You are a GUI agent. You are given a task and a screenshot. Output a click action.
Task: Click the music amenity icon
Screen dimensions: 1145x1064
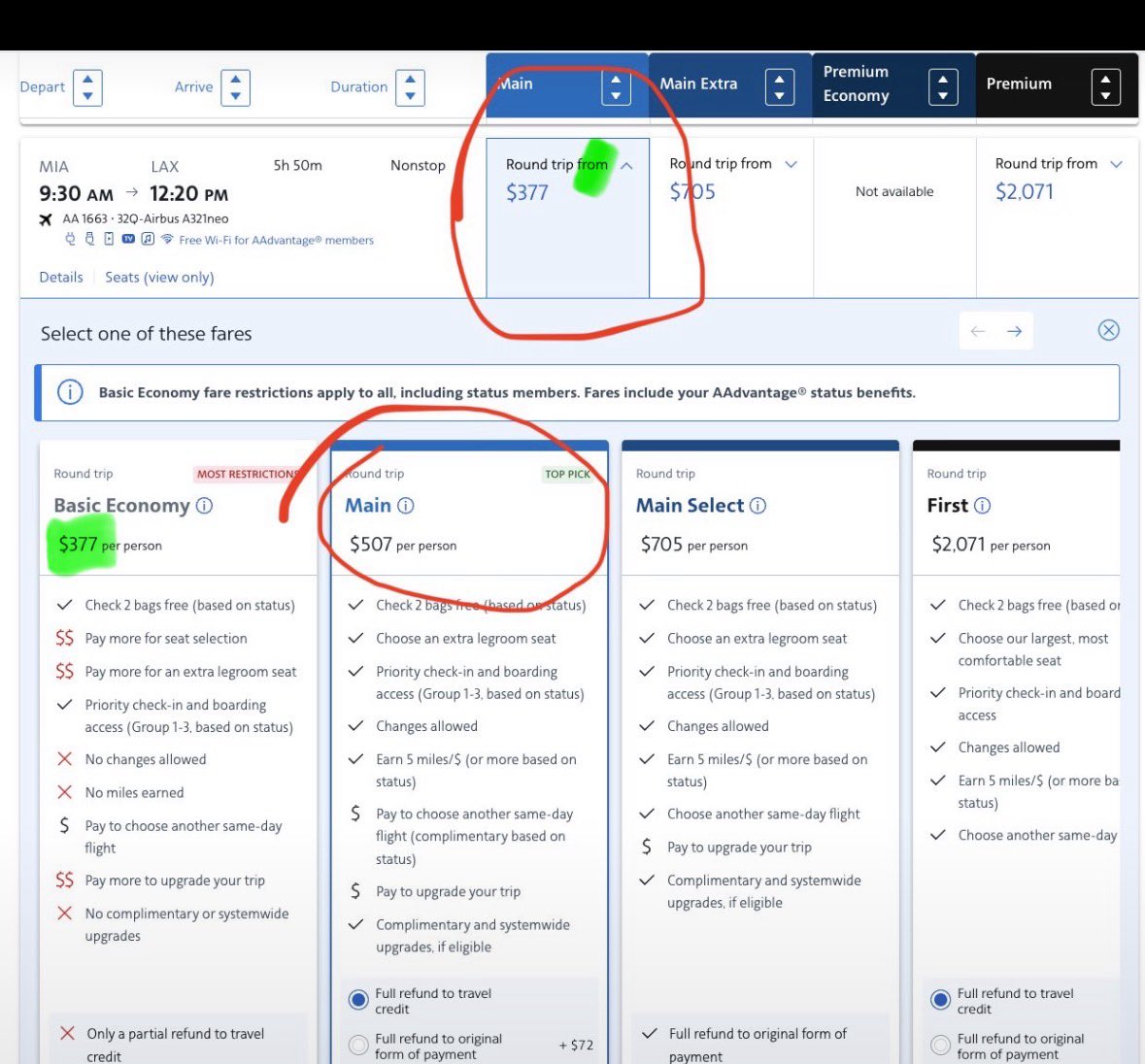pyautogui.click(x=148, y=239)
